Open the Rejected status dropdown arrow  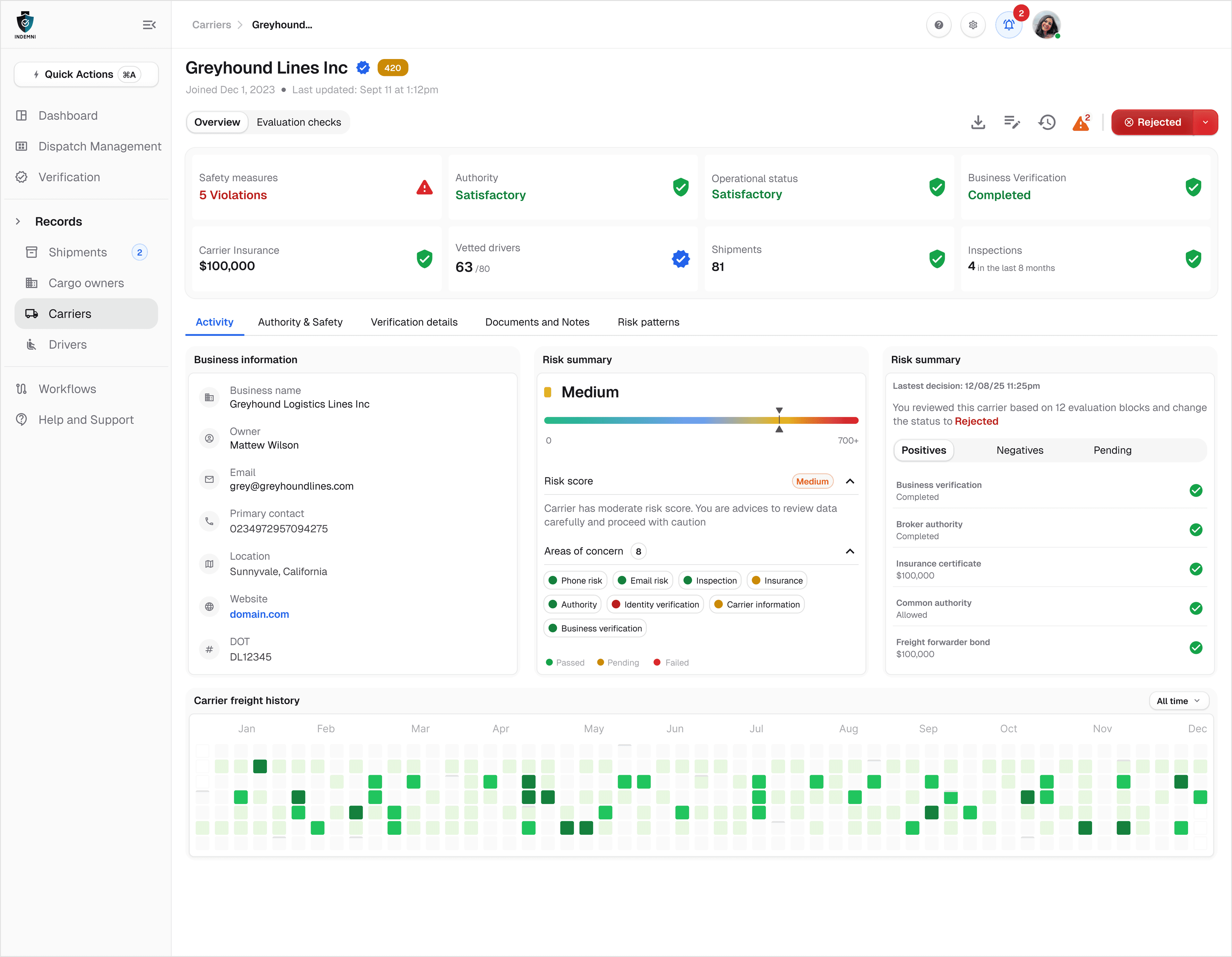(1205, 122)
